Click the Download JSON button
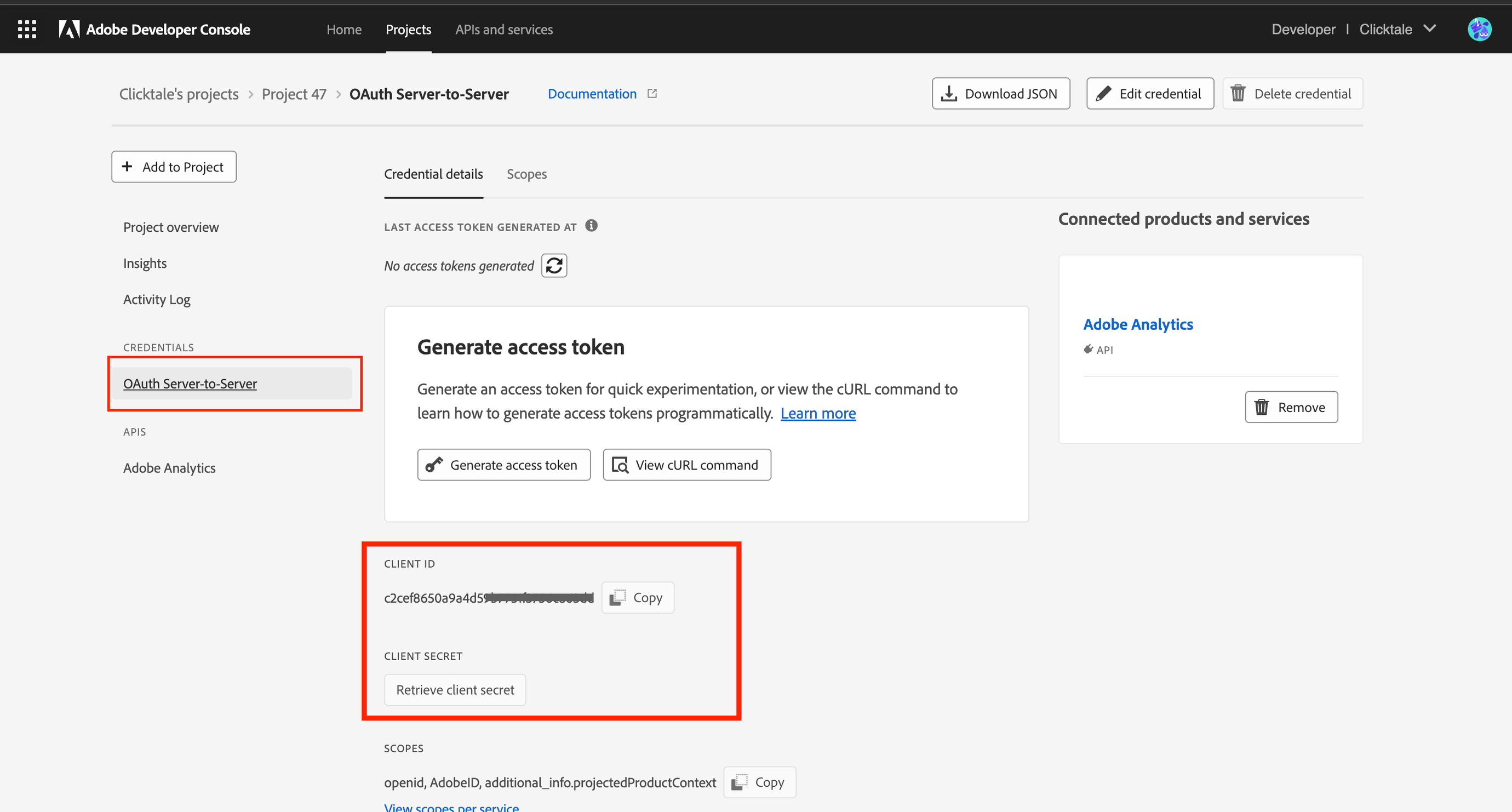The height and width of the screenshot is (812, 1512). coord(1001,93)
